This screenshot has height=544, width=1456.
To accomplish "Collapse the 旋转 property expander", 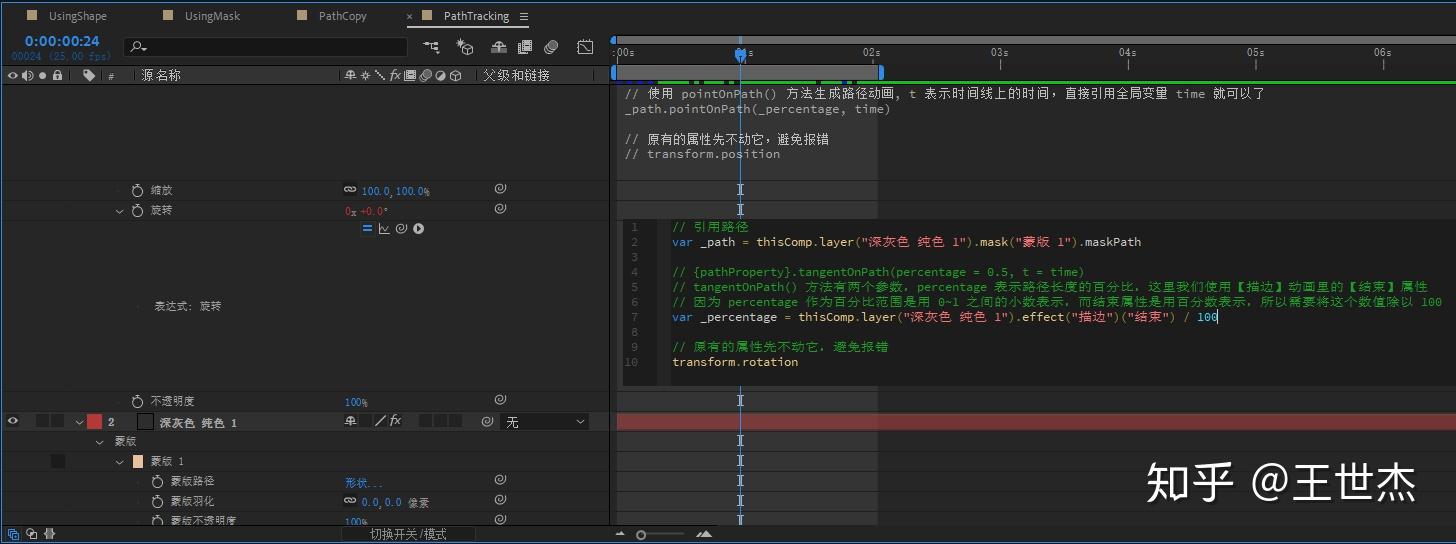I will [119, 211].
